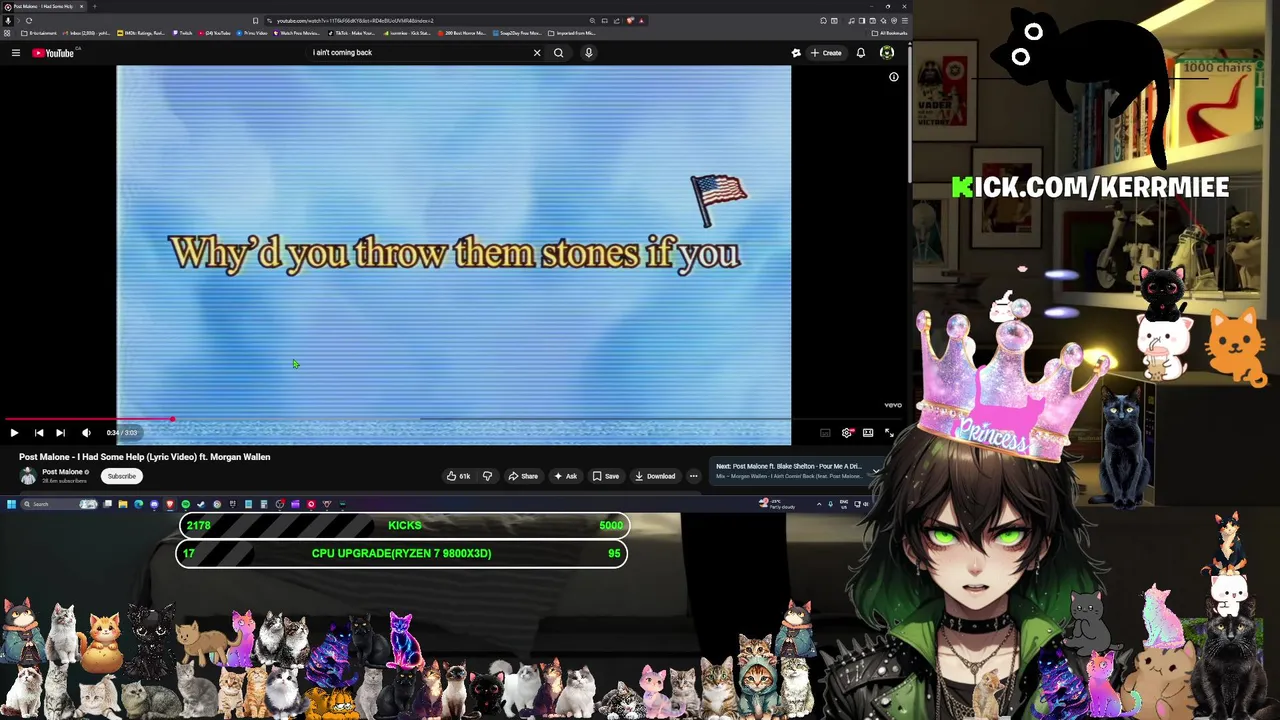Show hidden system tray icons
This screenshot has width=1280, height=720.
819,504
